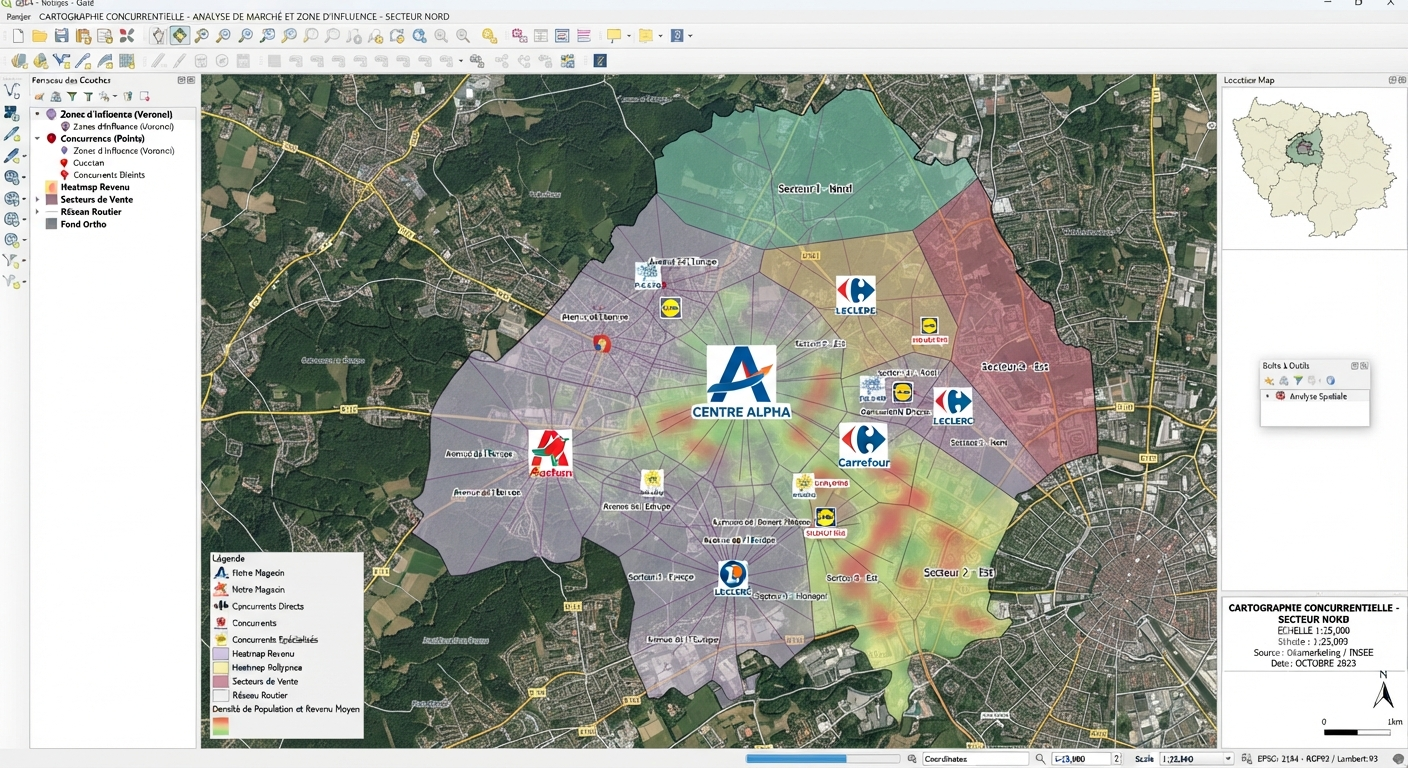Click filter legend funnel in layers panel
1408x768 pixels.
[x=72, y=97]
